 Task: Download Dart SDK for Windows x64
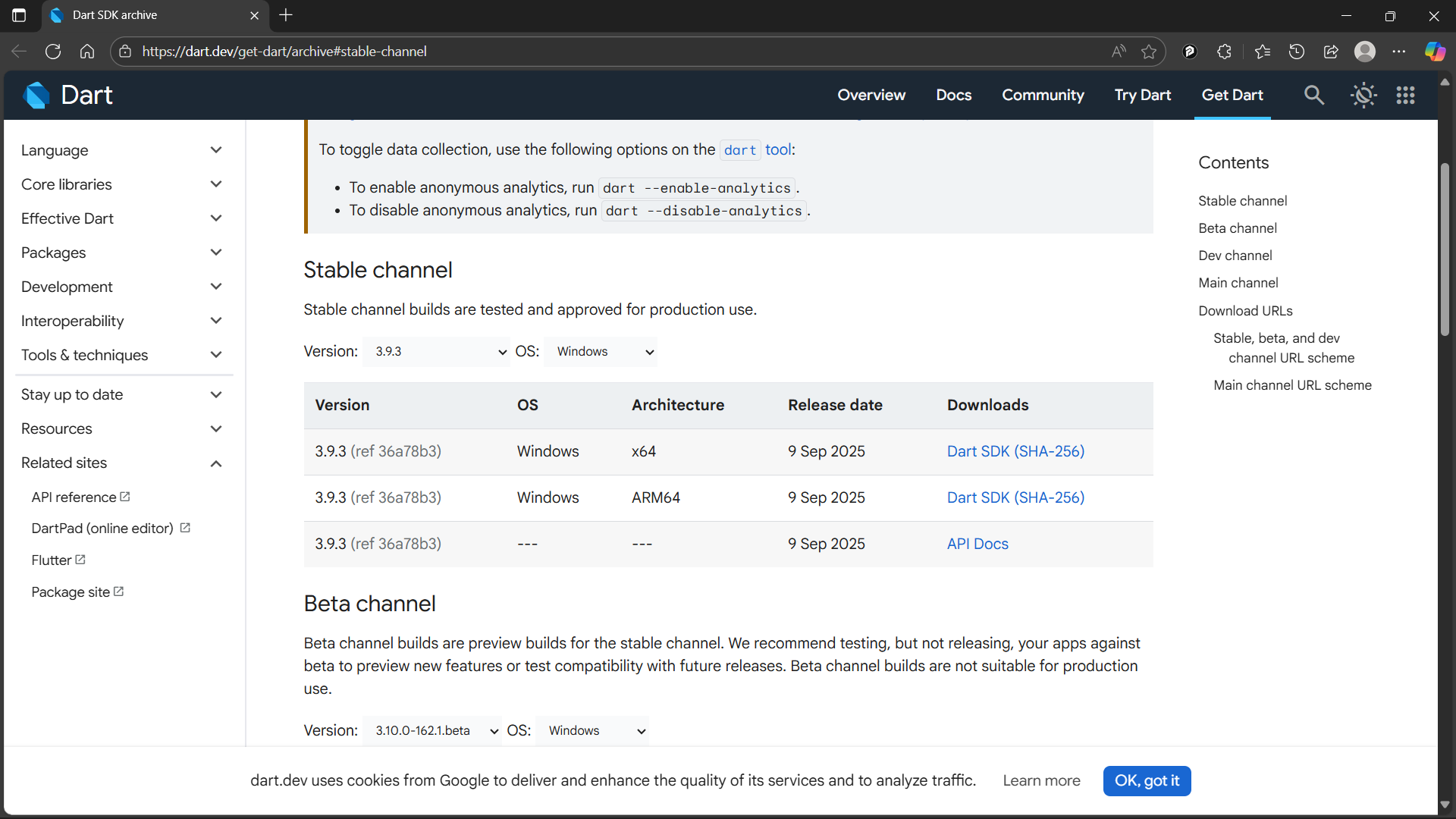click(977, 452)
